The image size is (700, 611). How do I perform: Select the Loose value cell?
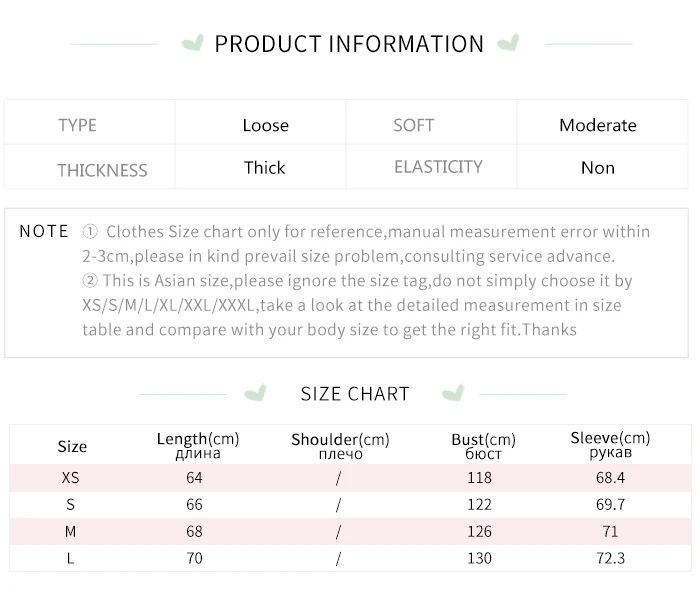[265, 125]
